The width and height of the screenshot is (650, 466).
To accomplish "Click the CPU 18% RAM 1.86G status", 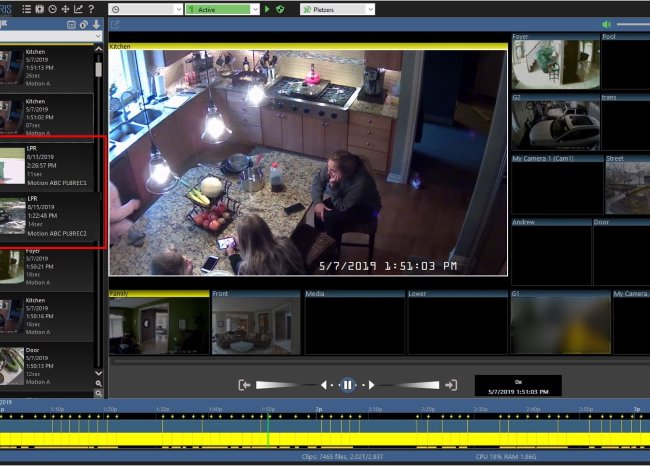I will click(506, 457).
